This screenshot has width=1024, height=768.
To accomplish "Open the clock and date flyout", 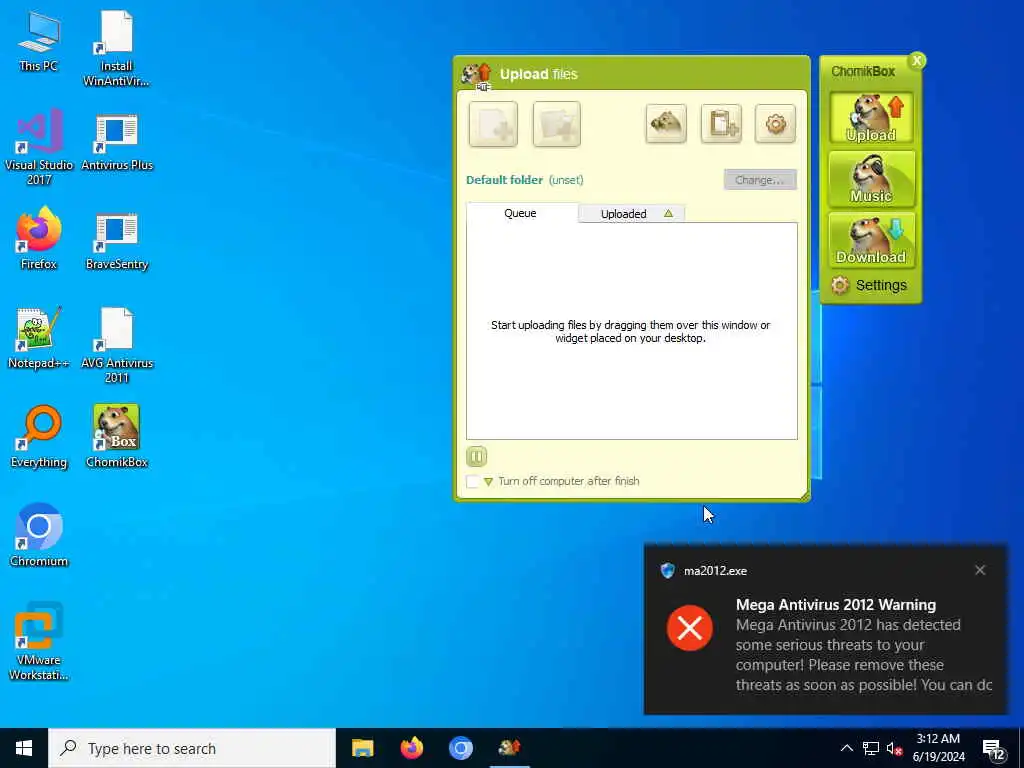I will [938, 748].
